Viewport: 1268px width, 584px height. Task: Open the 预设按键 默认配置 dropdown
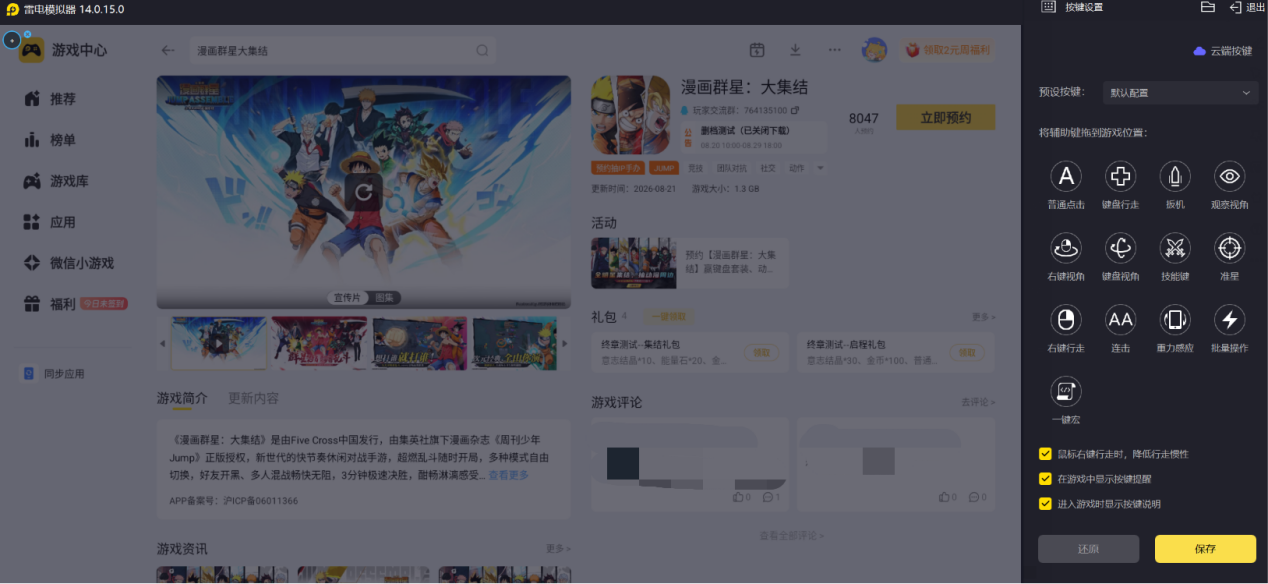(x=1180, y=93)
